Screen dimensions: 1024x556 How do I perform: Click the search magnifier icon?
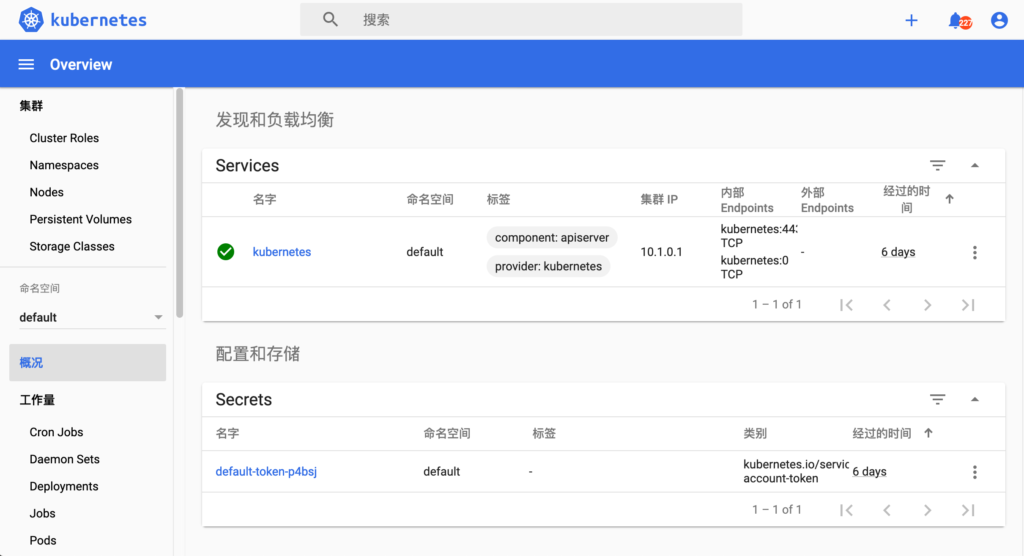[330, 20]
